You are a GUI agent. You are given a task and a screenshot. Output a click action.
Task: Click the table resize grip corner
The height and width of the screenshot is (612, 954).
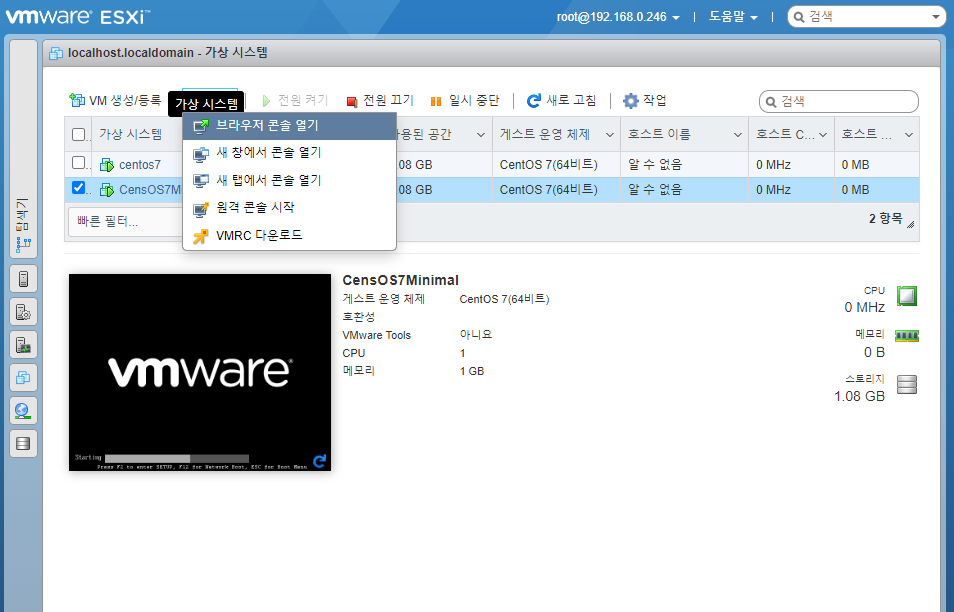click(x=910, y=224)
